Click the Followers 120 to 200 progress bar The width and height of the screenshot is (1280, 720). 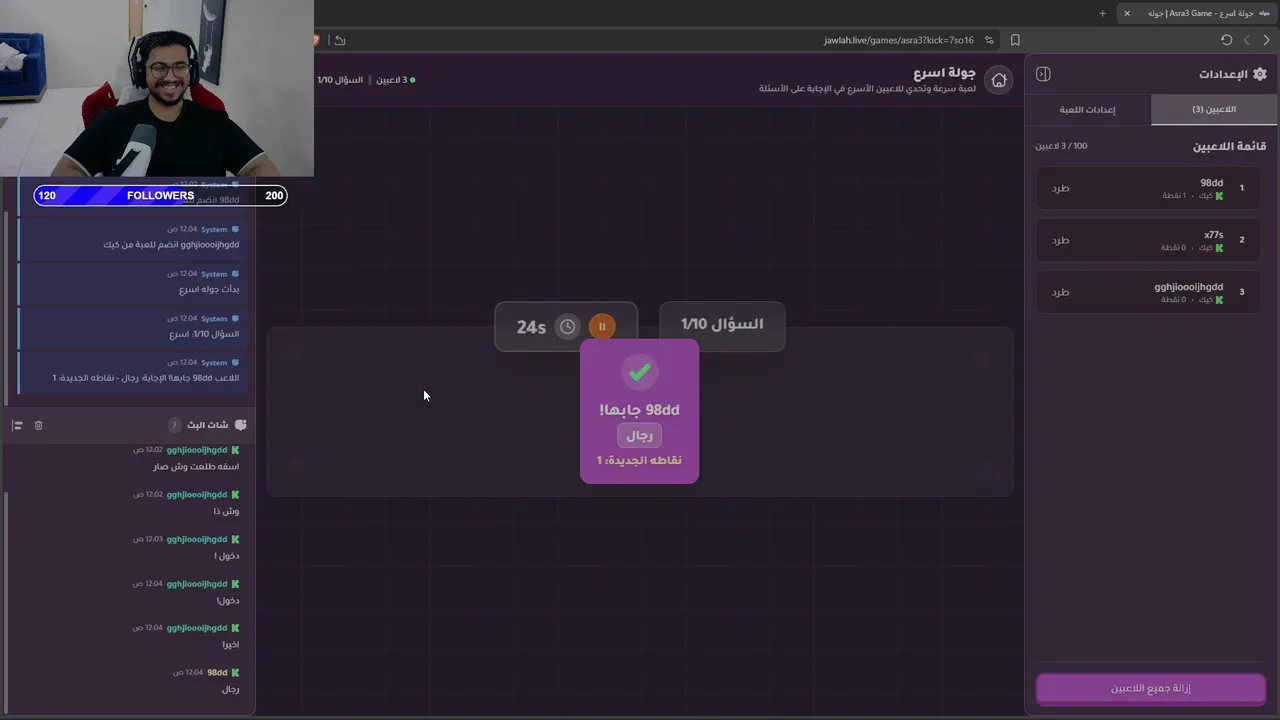coord(160,196)
